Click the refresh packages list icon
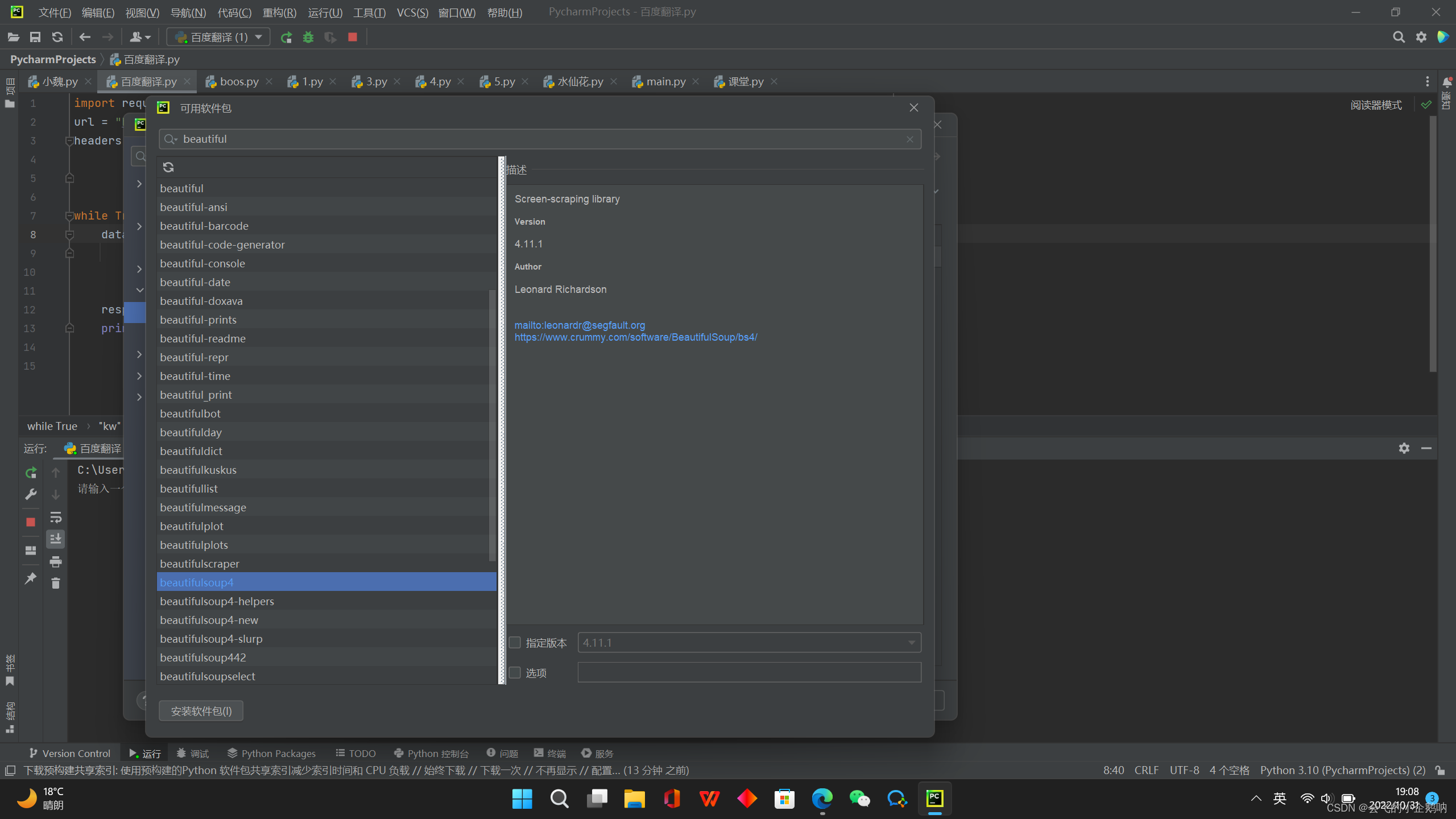The width and height of the screenshot is (1456, 819). [x=168, y=167]
